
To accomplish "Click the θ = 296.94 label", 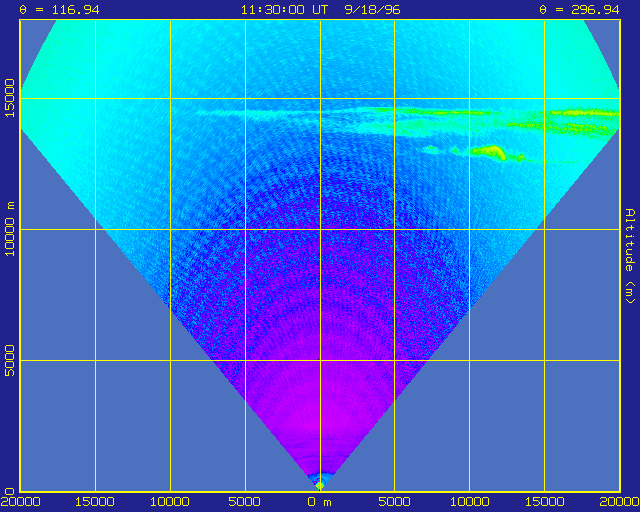I will point(579,10).
